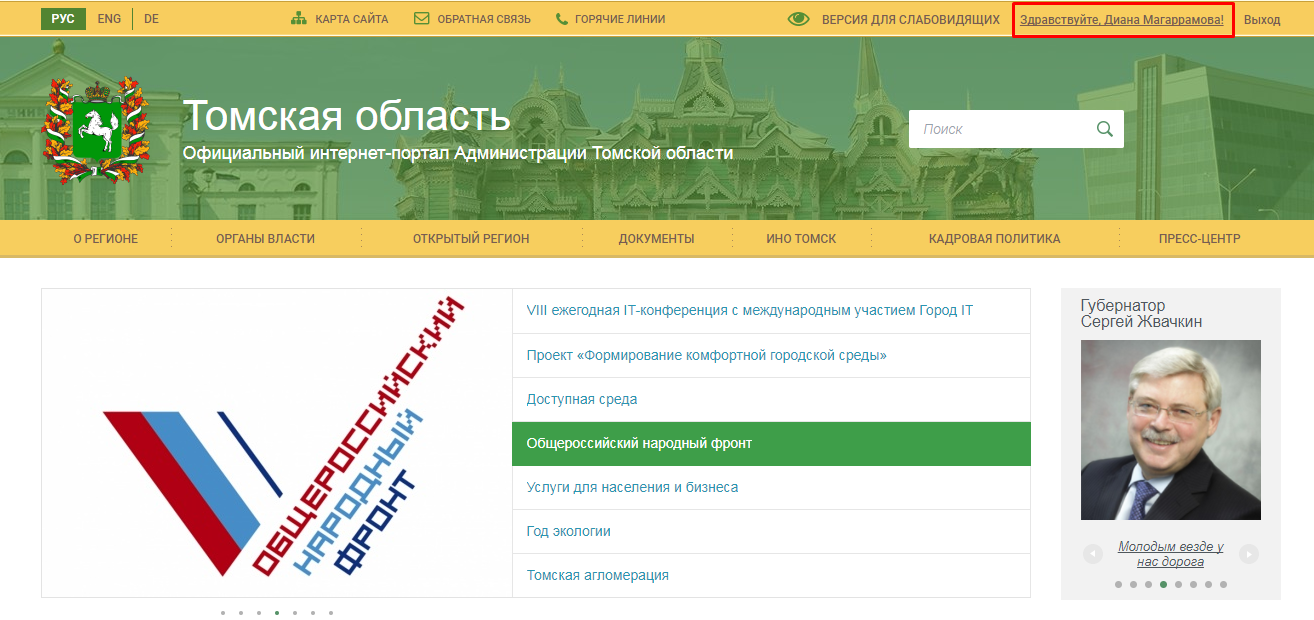This screenshot has width=1314, height=620.
Task: Click the Tomsk region coat of arms
Action: [95, 128]
